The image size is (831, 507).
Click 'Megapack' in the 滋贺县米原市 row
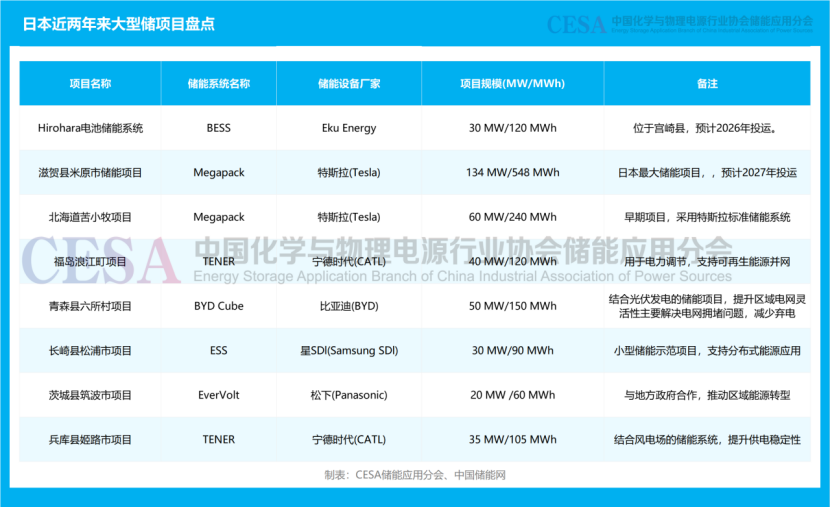(x=218, y=173)
